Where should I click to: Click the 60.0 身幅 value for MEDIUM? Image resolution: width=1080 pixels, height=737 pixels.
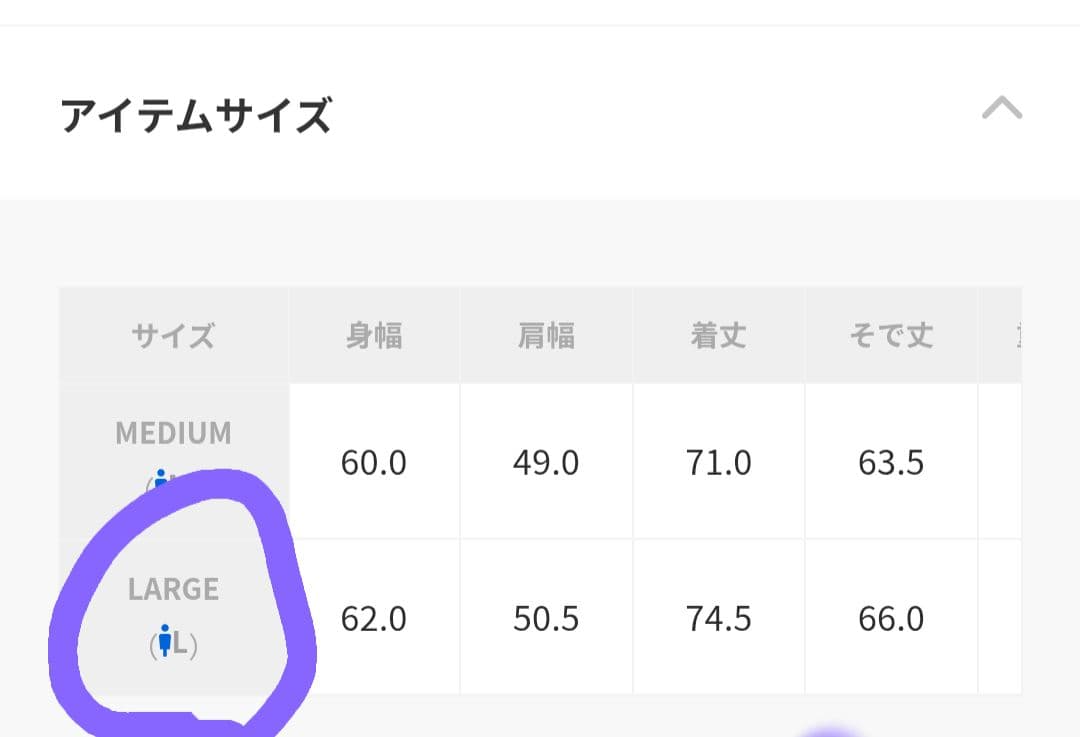point(374,462)
